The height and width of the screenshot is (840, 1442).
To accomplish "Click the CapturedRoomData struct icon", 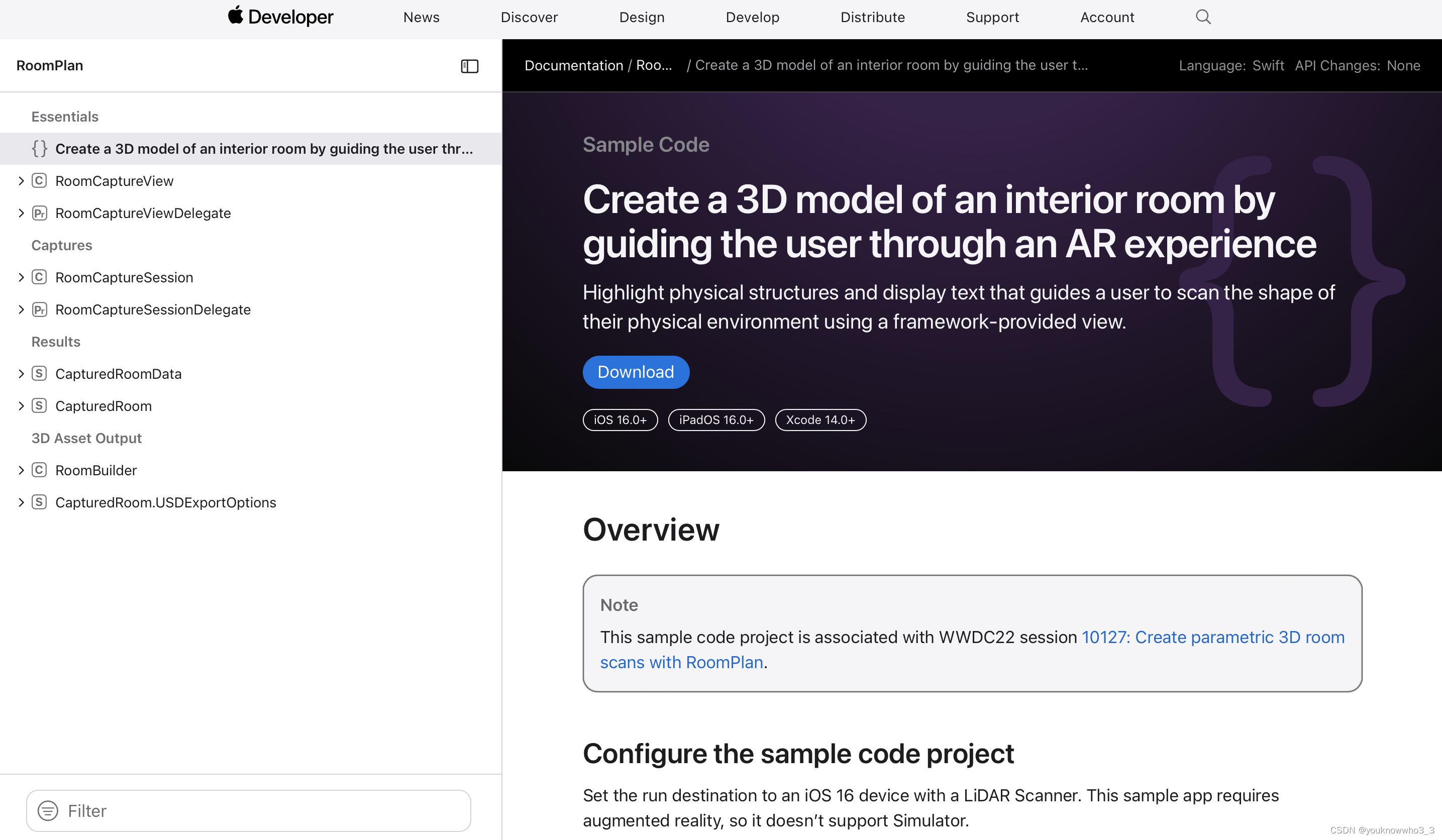I will tap(39, 374).
